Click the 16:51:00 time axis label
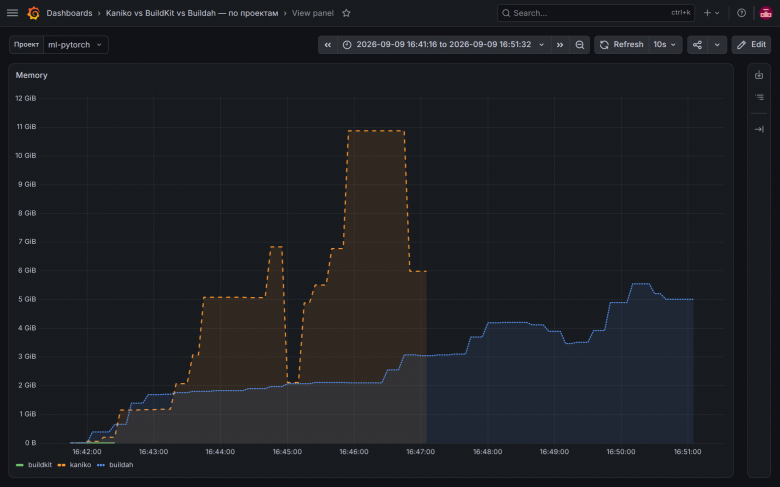 click(x=687, y=452)
